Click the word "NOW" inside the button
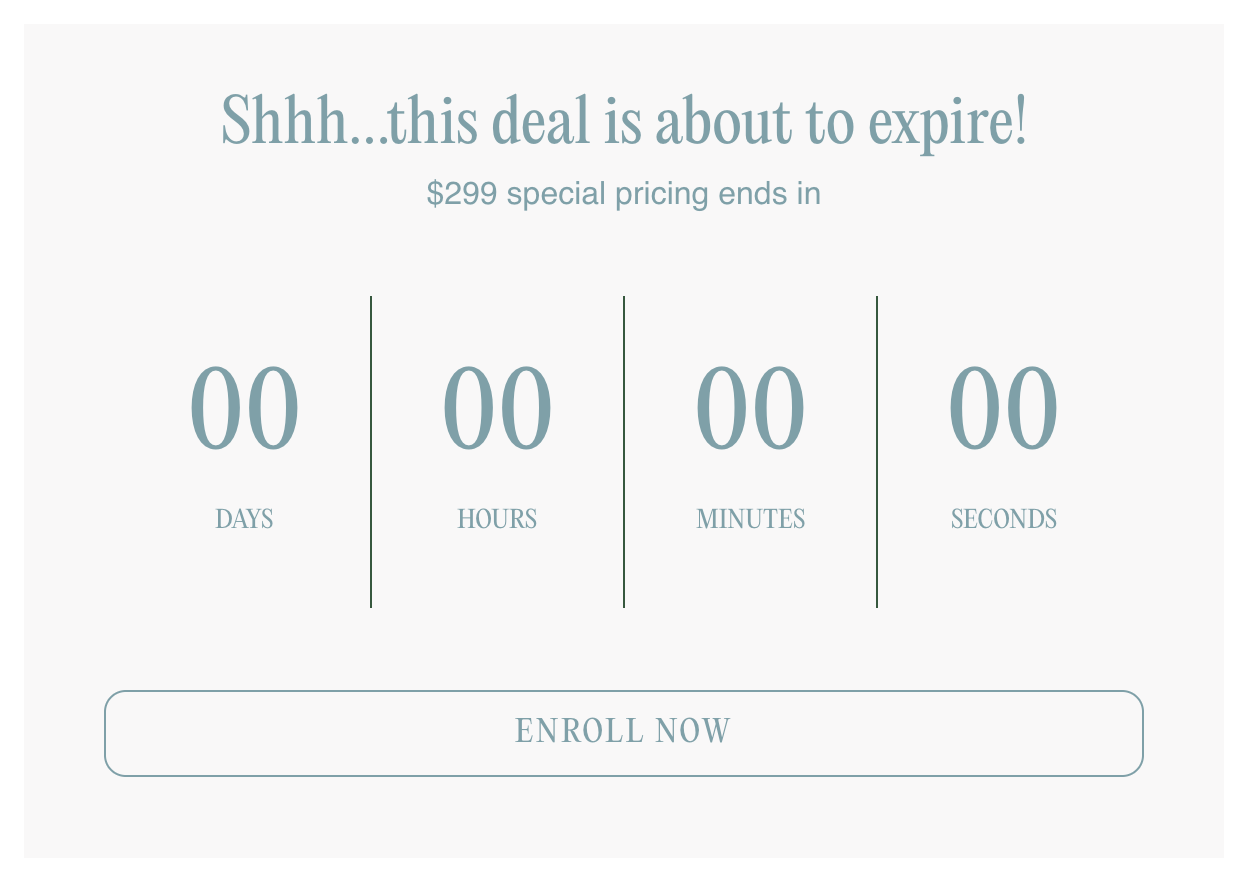 693,731
